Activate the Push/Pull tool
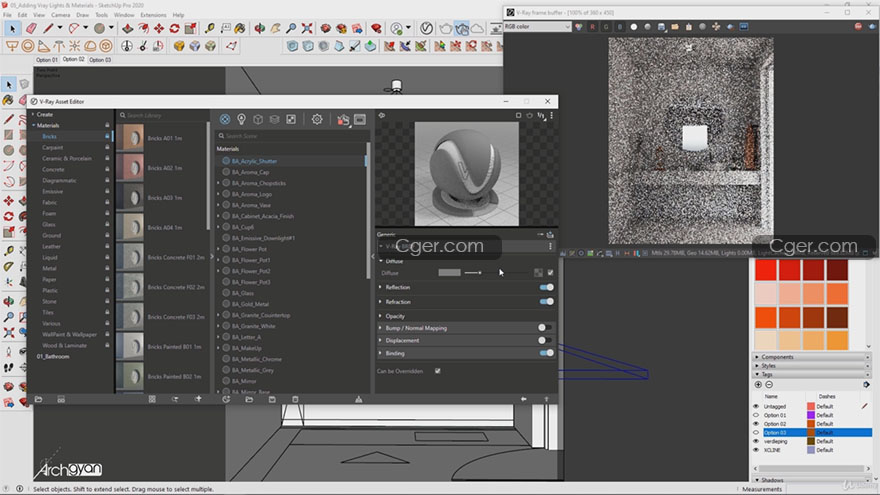The height and width of the screenshot is (495, 880). click(x=128, y=28)
